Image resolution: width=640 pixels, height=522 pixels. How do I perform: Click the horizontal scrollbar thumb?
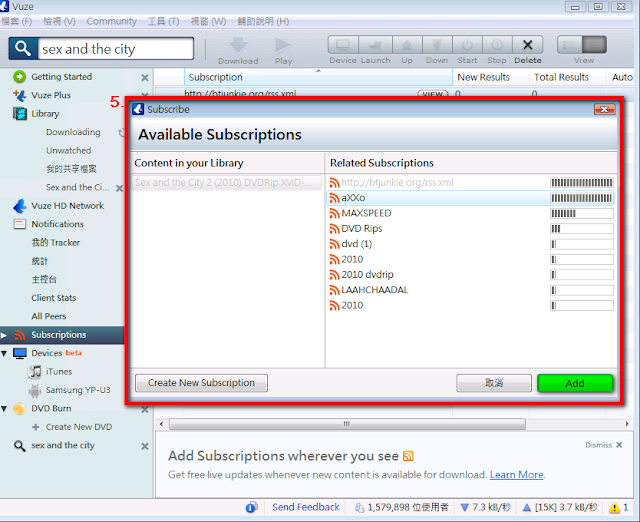347,424
